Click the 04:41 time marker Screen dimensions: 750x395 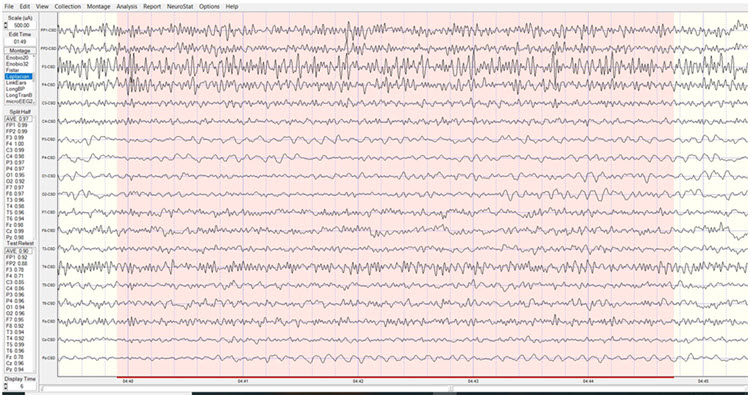click(x=243, y=382)
